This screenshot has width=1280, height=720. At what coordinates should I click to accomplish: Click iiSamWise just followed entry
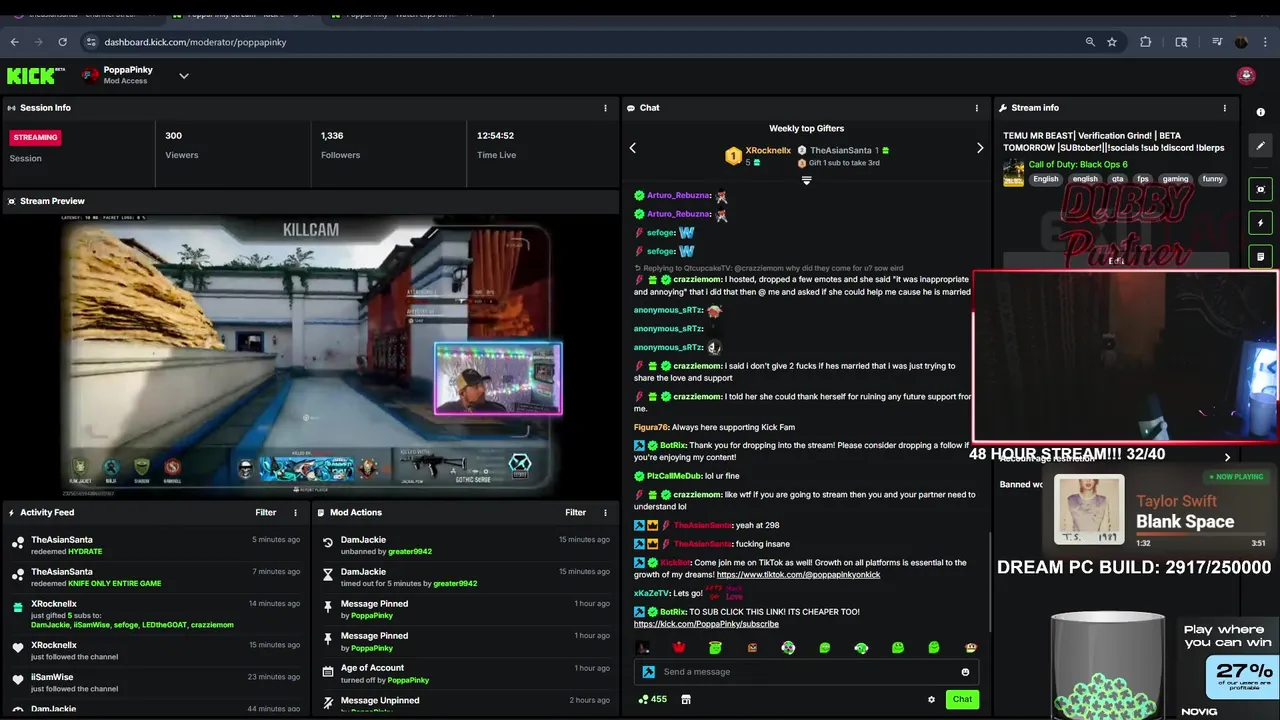tap(156, 682)
